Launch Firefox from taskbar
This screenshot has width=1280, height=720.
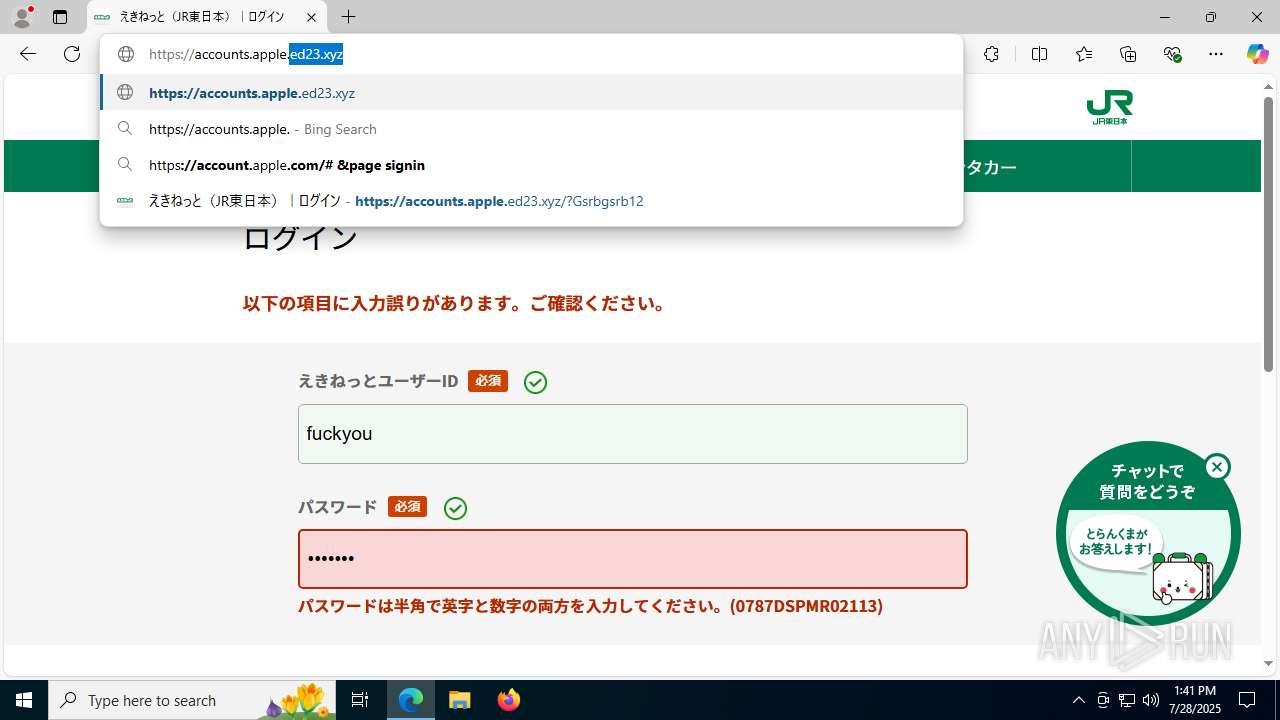(509, 700)
